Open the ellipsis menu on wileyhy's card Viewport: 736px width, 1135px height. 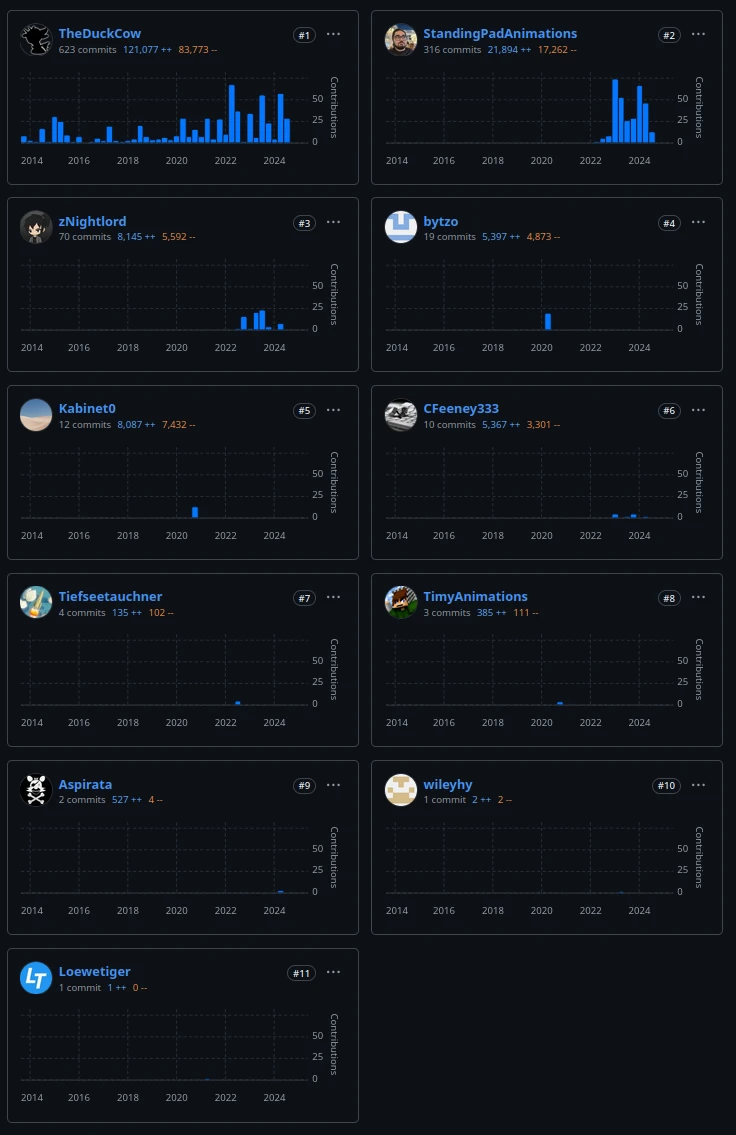pos(698,785)
